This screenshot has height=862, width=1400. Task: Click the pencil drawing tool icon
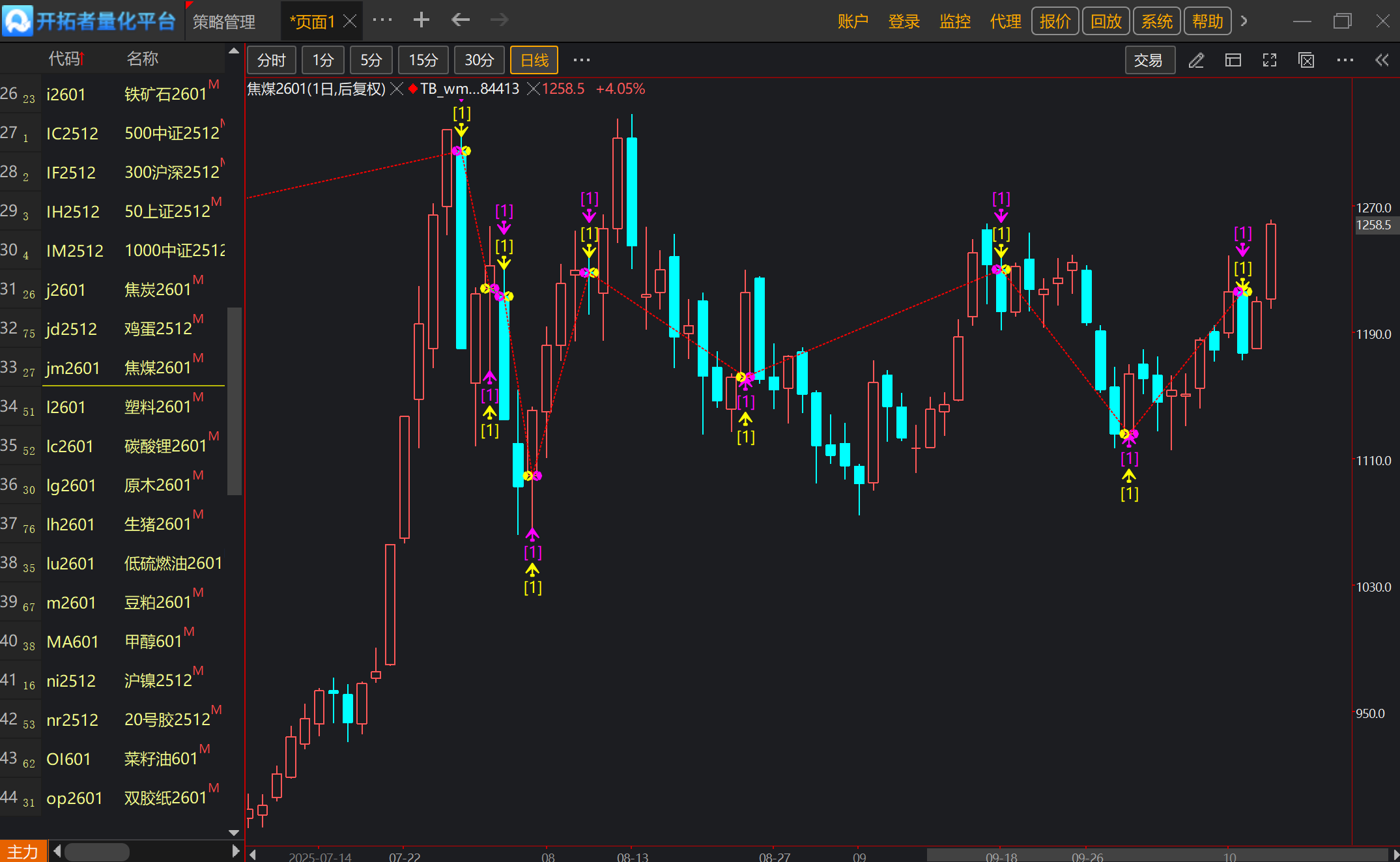pos(1196,61)
